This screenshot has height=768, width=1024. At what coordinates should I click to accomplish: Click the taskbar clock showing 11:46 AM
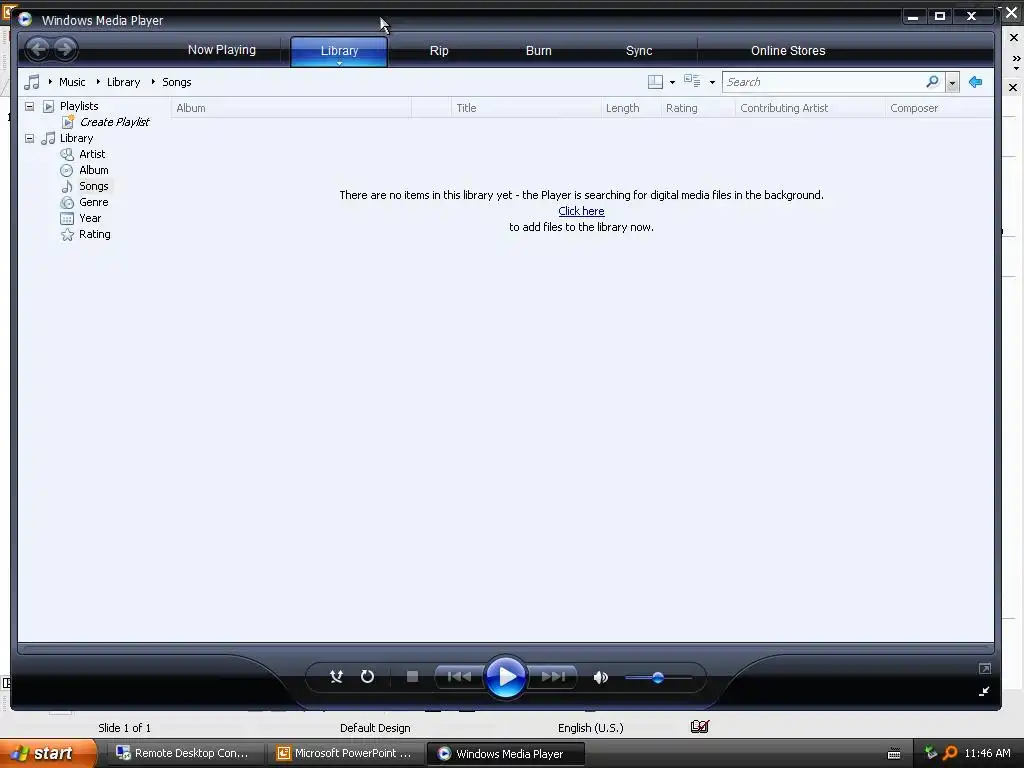click(x=987, y=753)
